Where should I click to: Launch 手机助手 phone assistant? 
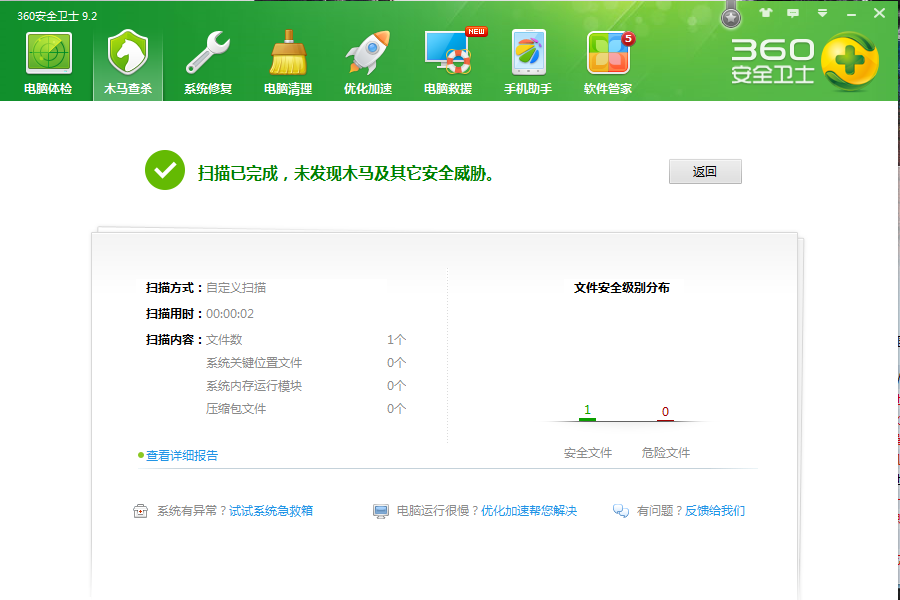click(528, 55)
